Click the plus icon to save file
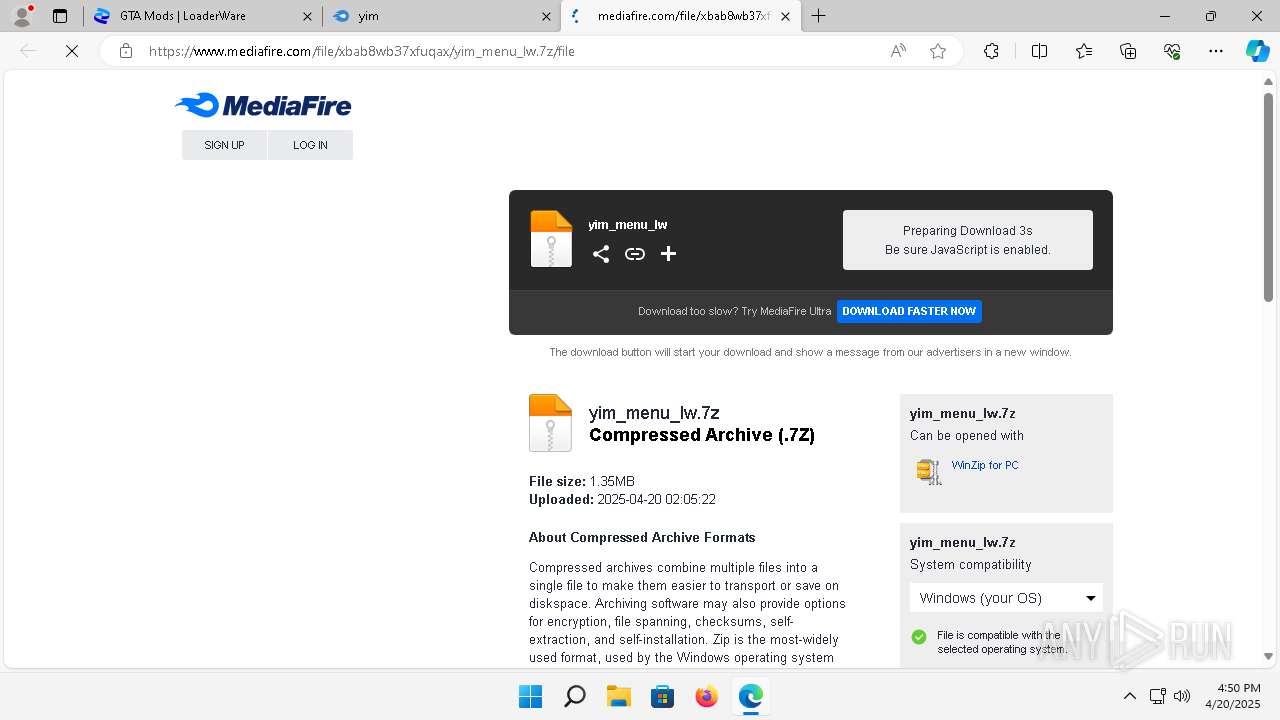This screenshot has height=720, width=1280. coord(669,254)
